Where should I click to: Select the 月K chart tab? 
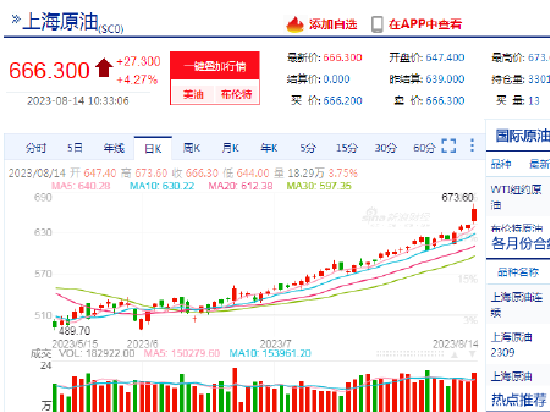pyautogui.click(x=230, y=148)
